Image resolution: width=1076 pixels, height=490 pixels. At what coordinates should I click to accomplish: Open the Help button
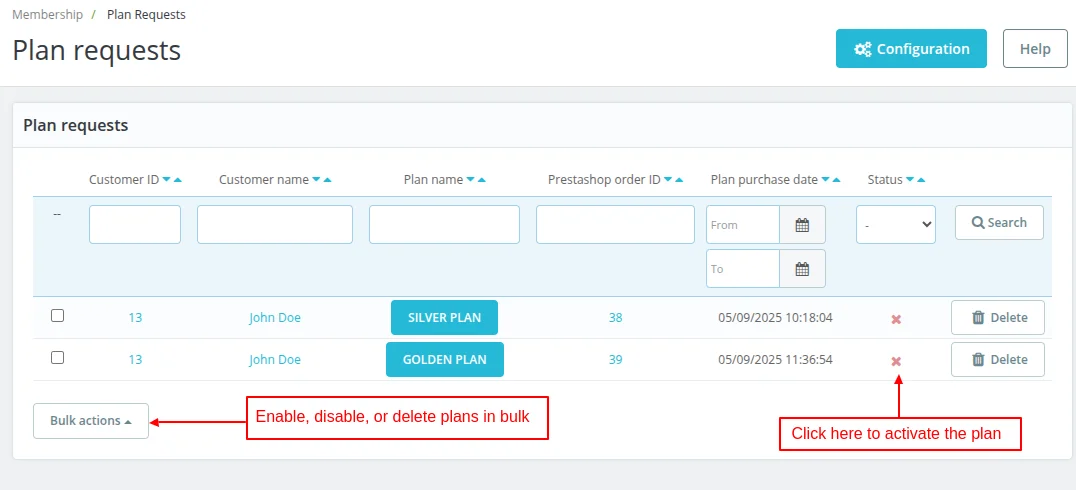[1035, 49]
